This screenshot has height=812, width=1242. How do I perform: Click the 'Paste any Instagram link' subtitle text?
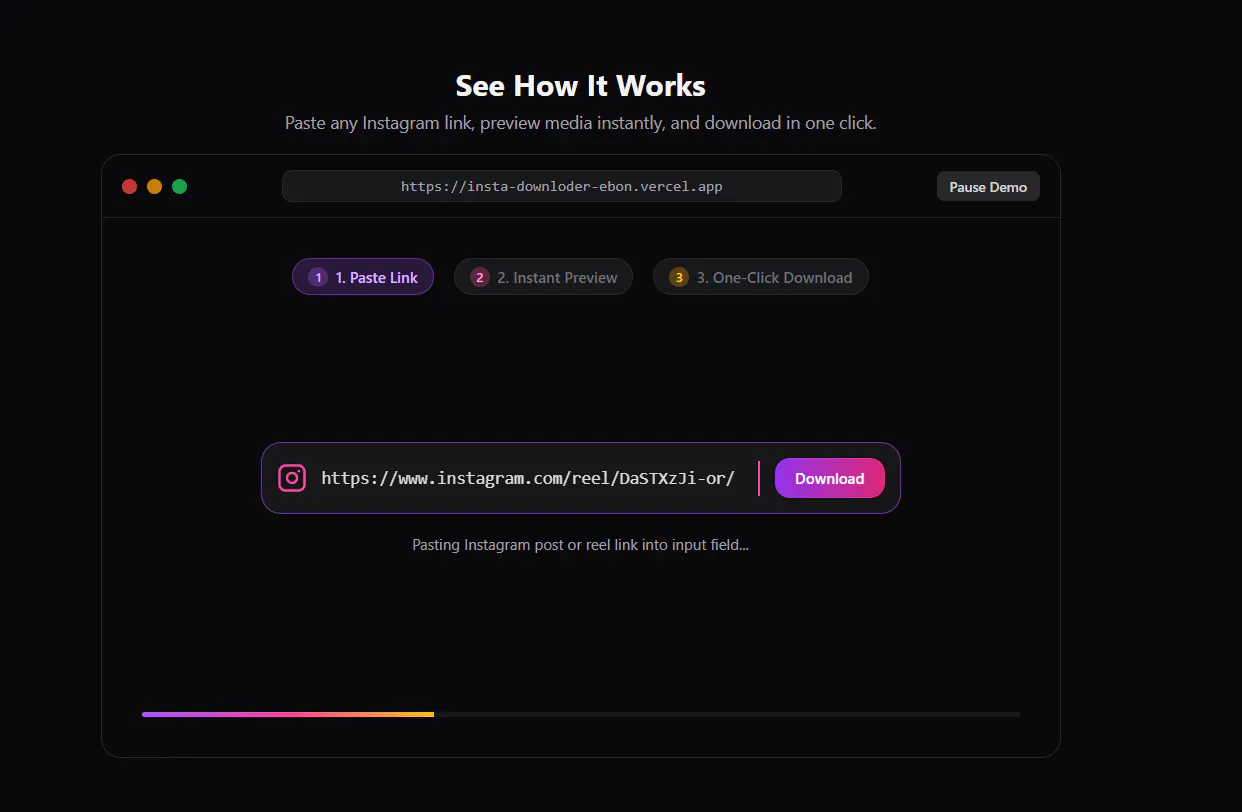[581, 123]
